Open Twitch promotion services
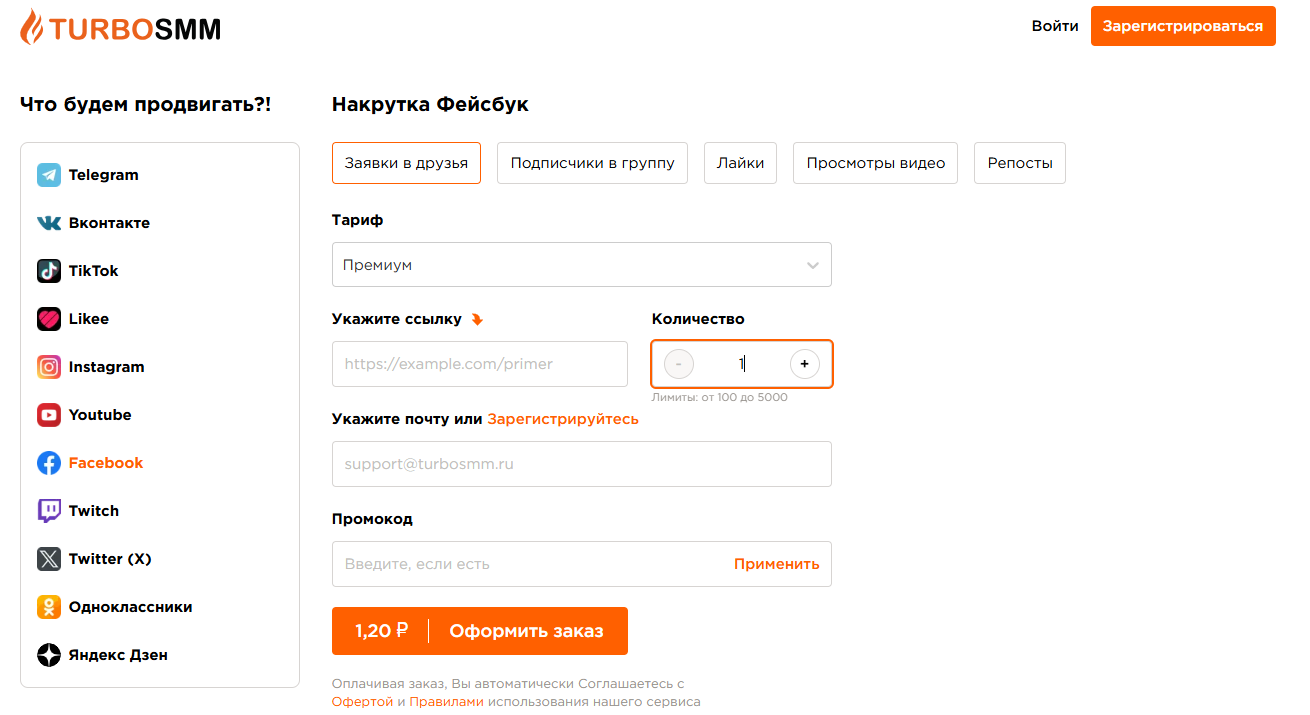The image size is (1310, 715). (94, 511)
